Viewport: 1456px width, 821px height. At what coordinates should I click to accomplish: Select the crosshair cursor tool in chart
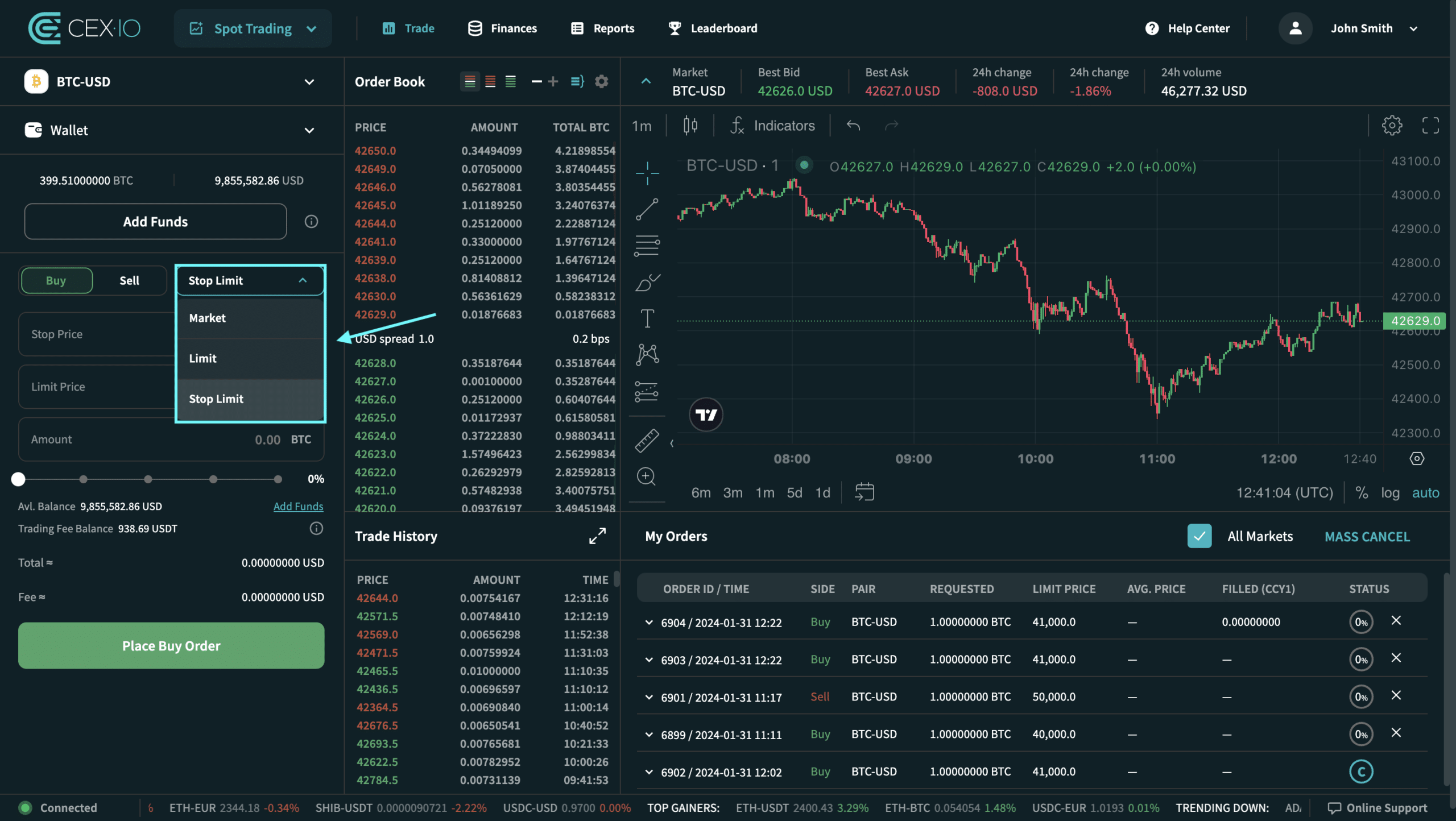pyautogui.click(x=647, y=172)
